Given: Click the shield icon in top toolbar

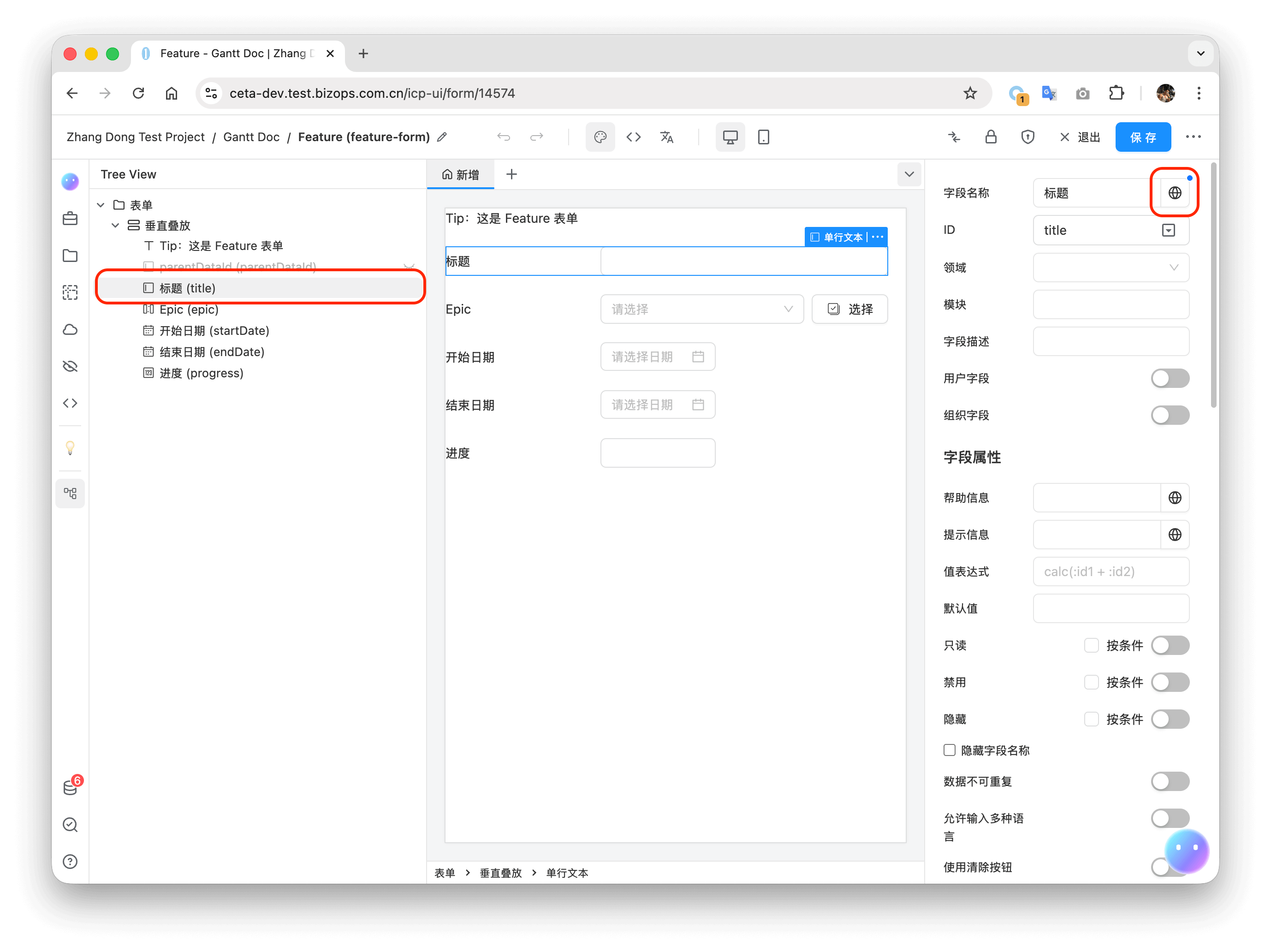Looking at the screenshot, I should (x=1027, y=137).
